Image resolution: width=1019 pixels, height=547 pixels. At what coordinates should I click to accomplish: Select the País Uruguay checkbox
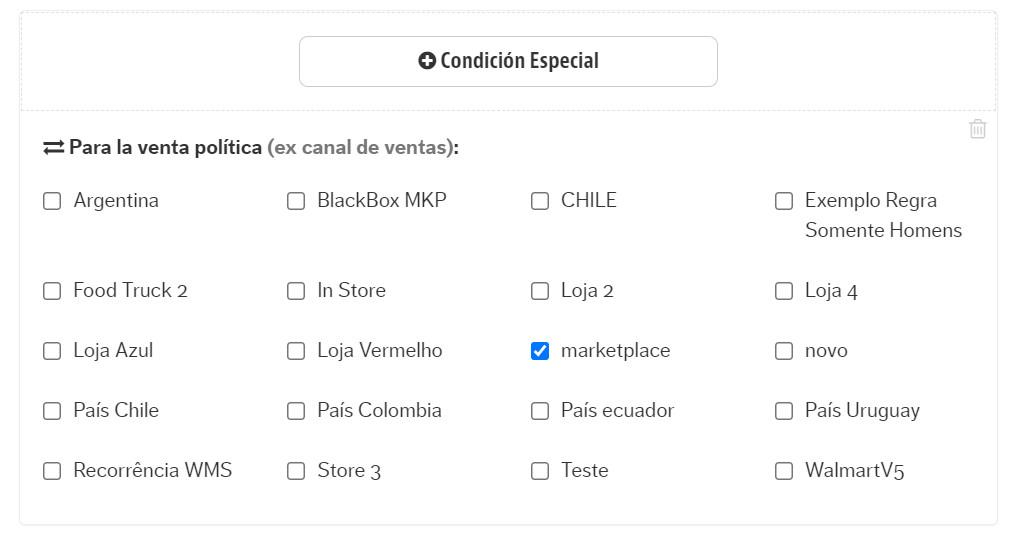[x=784, y=411]
